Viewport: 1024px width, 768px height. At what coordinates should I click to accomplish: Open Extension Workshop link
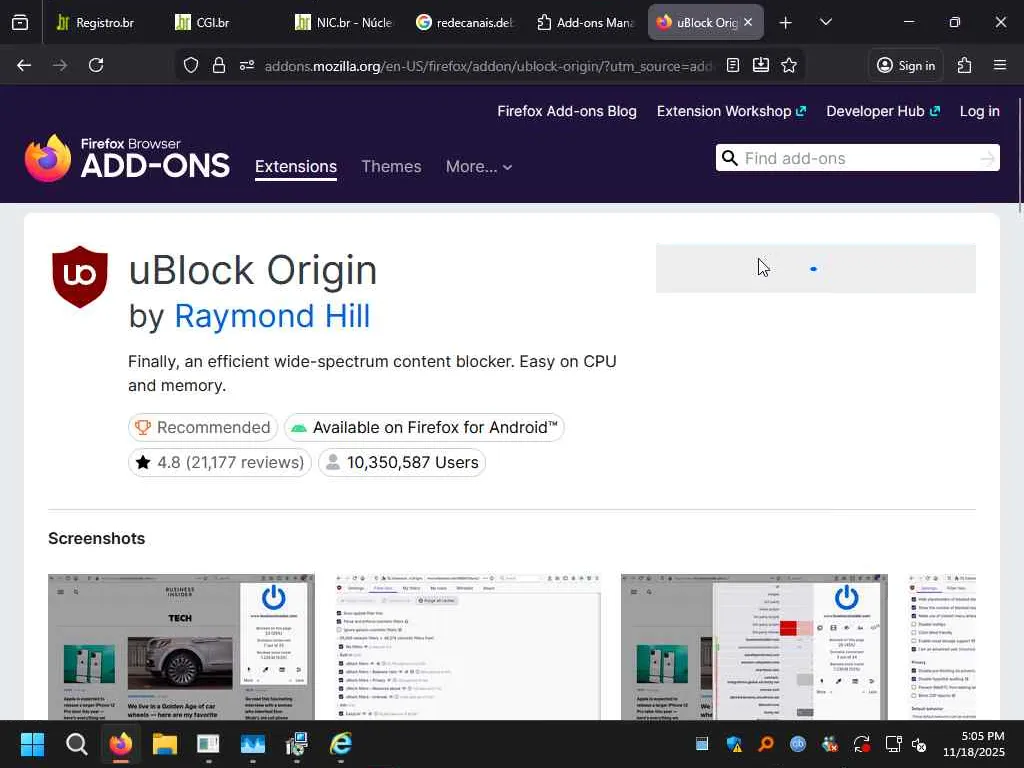tap(731, 112)
